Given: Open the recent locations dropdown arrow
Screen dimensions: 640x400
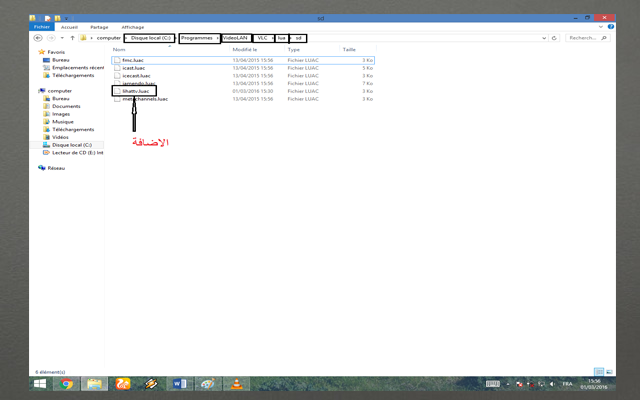Looking at the screenshot, I should point(61,38).
